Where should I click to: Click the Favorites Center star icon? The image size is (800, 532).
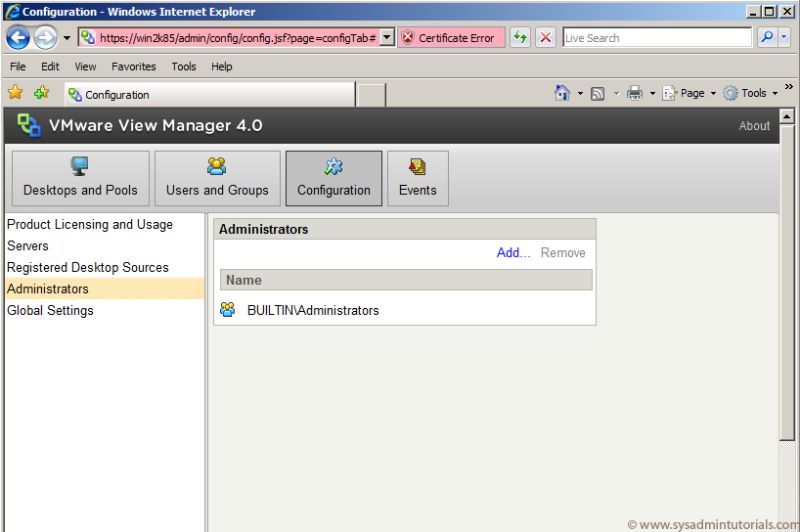(x=15, y=92)
